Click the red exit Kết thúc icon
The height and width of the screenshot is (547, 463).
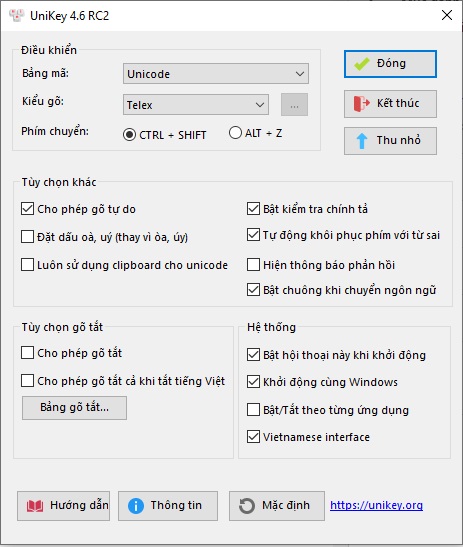click(361, 104)
